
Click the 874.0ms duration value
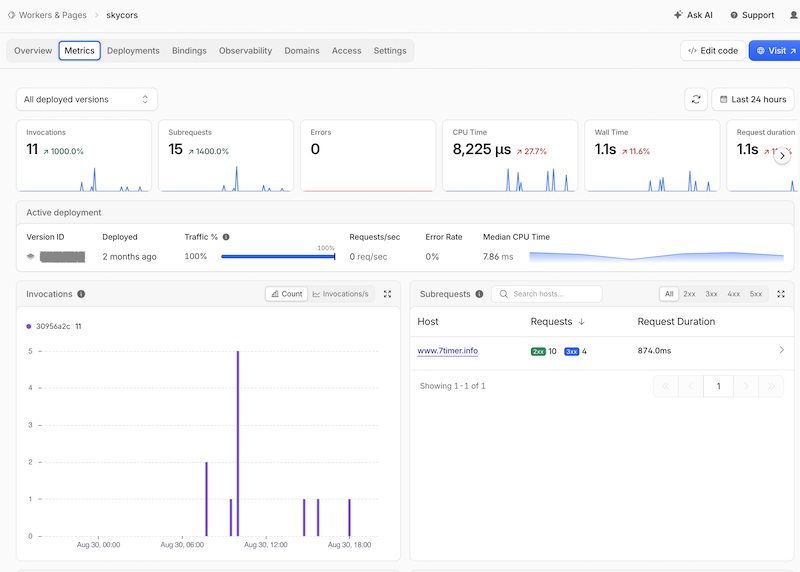654,351
